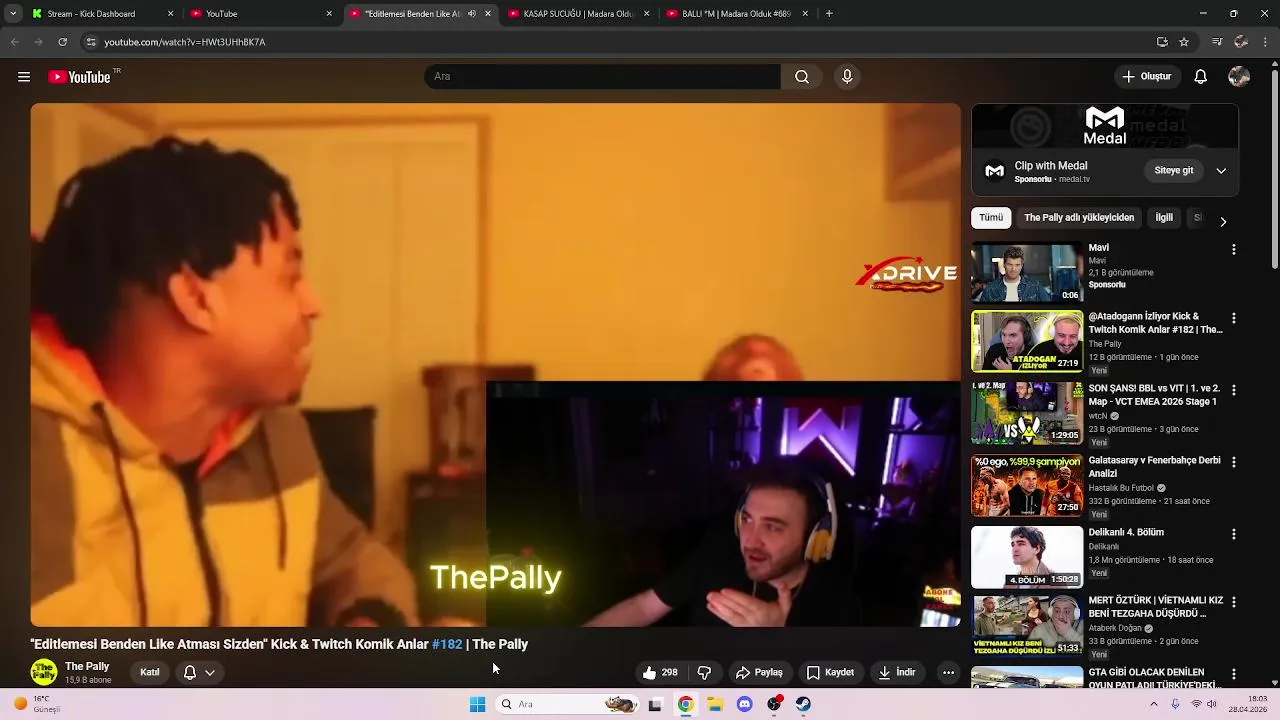Click the video player to pause
1280x720 pixels.
coord(495,365)
